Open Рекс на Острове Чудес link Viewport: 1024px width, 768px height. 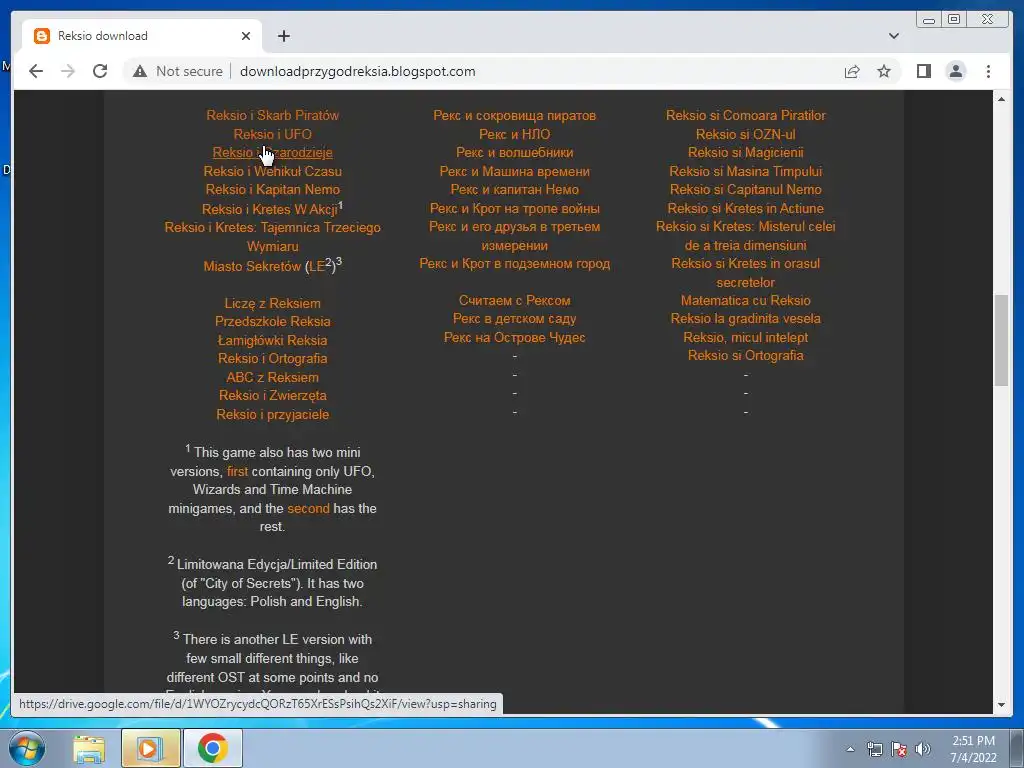[x=515, y=338]
